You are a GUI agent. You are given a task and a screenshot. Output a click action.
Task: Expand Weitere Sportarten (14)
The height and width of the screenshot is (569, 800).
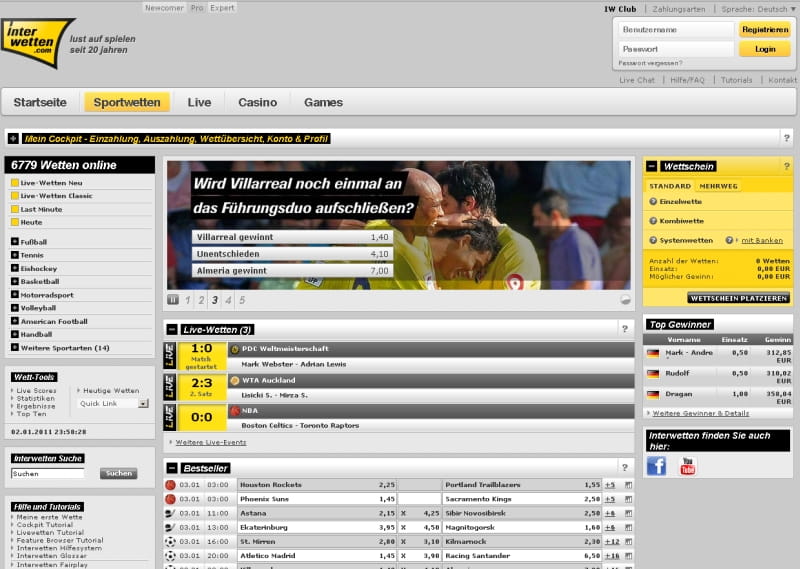(15, 348)
